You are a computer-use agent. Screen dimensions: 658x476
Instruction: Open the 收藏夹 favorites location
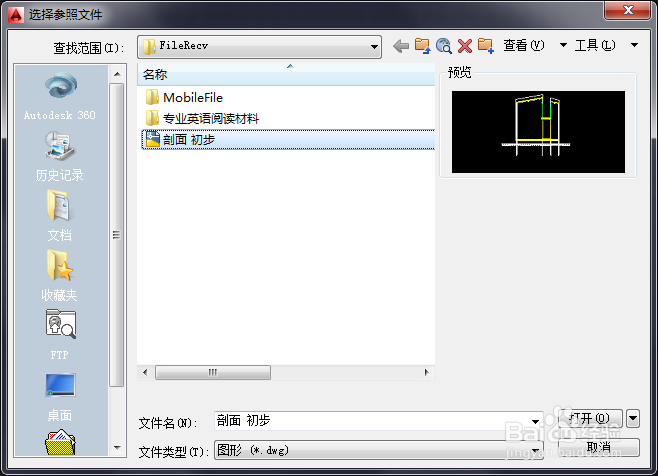[x=60, y=276]
